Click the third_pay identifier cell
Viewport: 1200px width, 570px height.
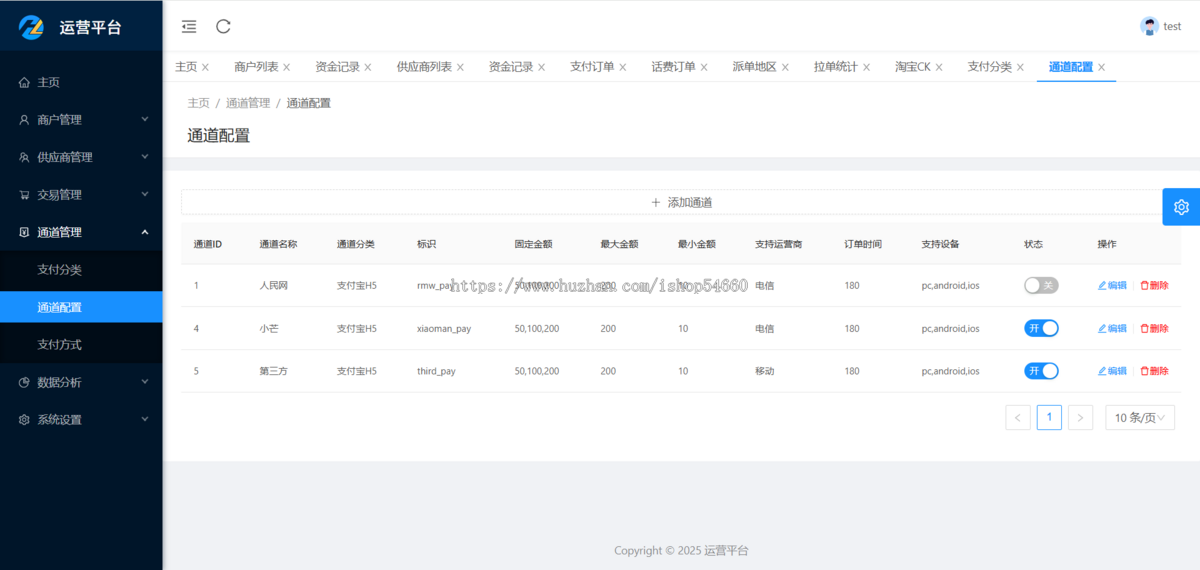pyautogui.click(x=436, y=371)
